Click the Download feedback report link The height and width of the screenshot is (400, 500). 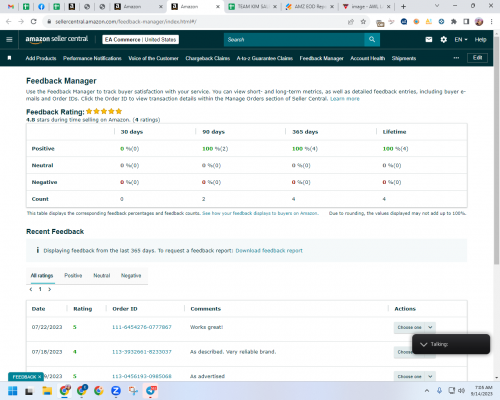269,250
